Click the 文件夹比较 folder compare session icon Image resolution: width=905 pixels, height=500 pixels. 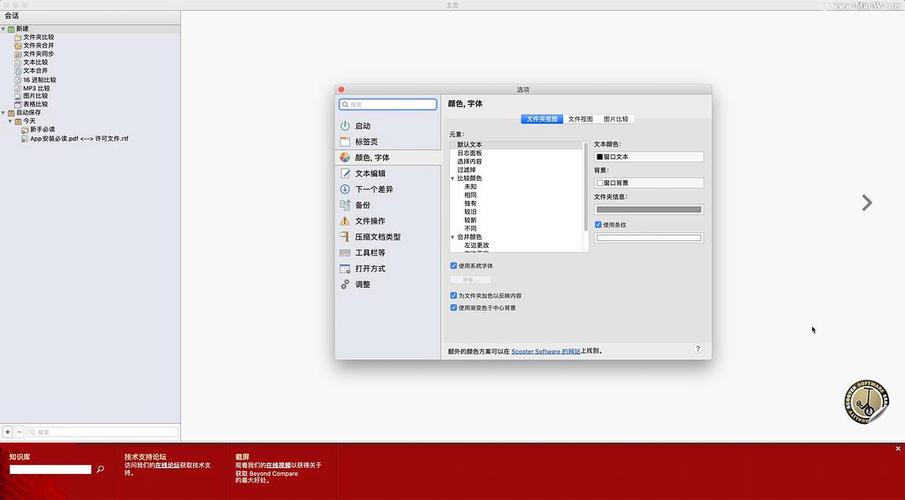18,37
